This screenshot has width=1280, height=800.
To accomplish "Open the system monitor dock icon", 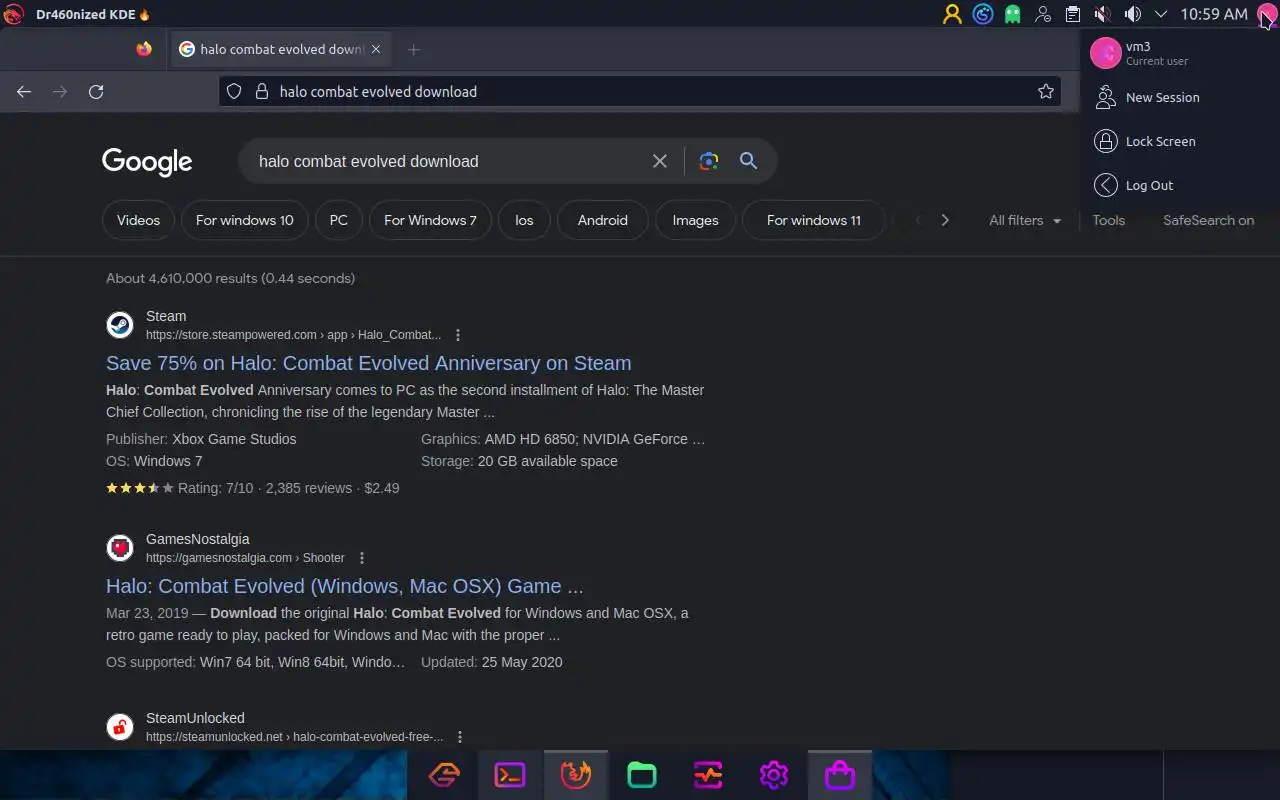I will 708,775.
